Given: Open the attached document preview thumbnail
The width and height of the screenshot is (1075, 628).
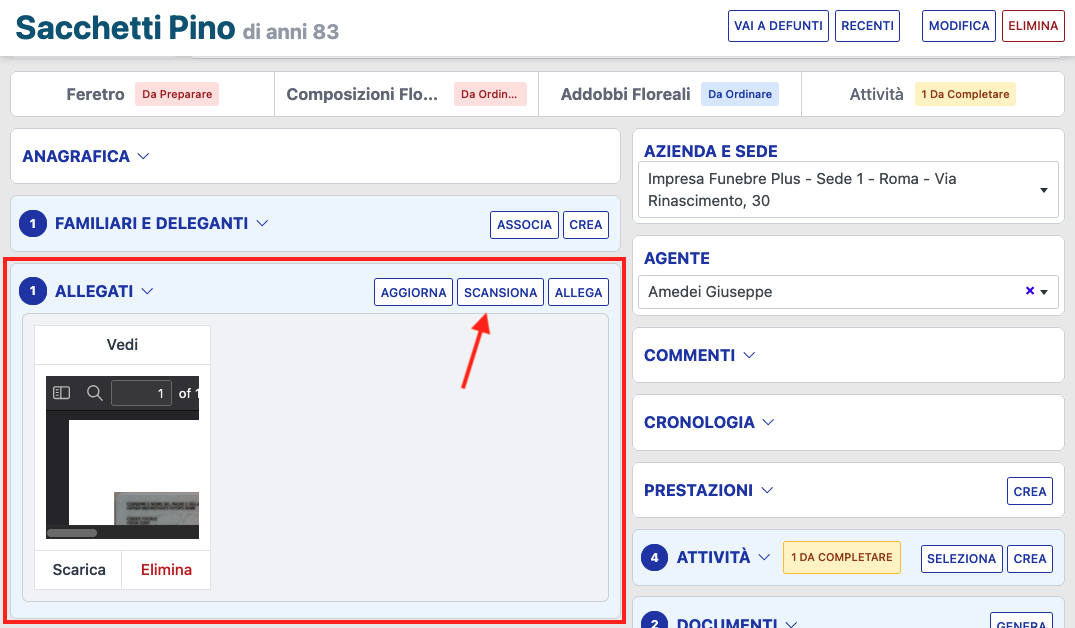Looking at the screenshot, I should pyautogui.click(x=122, y=458).
